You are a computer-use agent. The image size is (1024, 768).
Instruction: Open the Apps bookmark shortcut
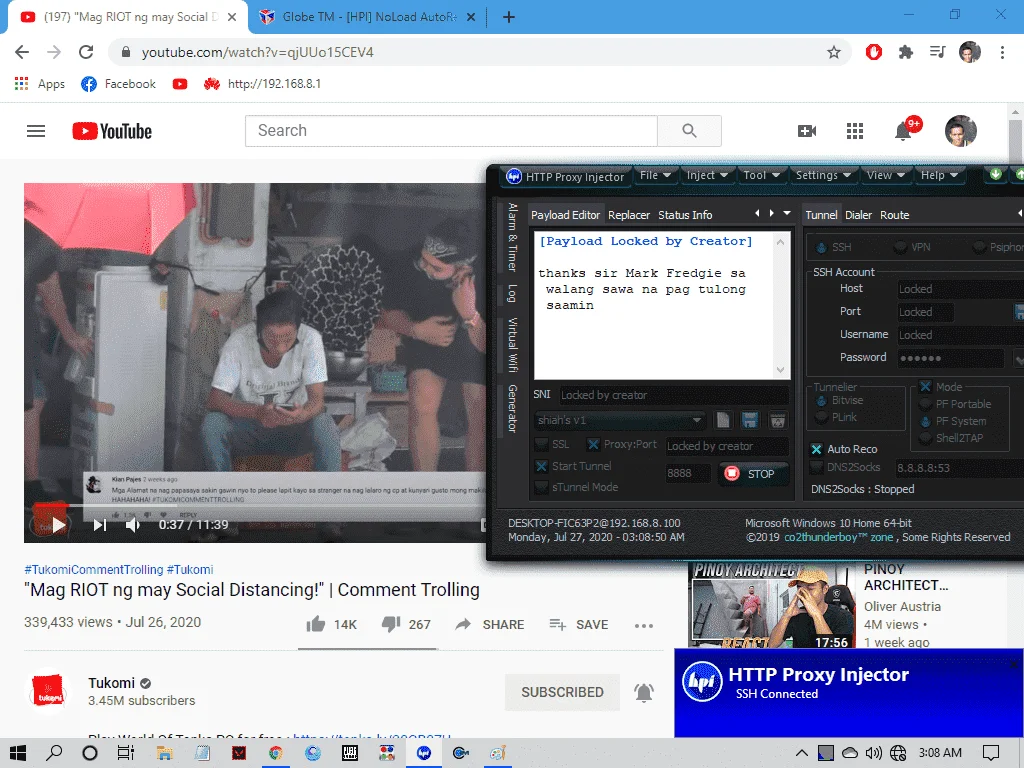[40, 84]
